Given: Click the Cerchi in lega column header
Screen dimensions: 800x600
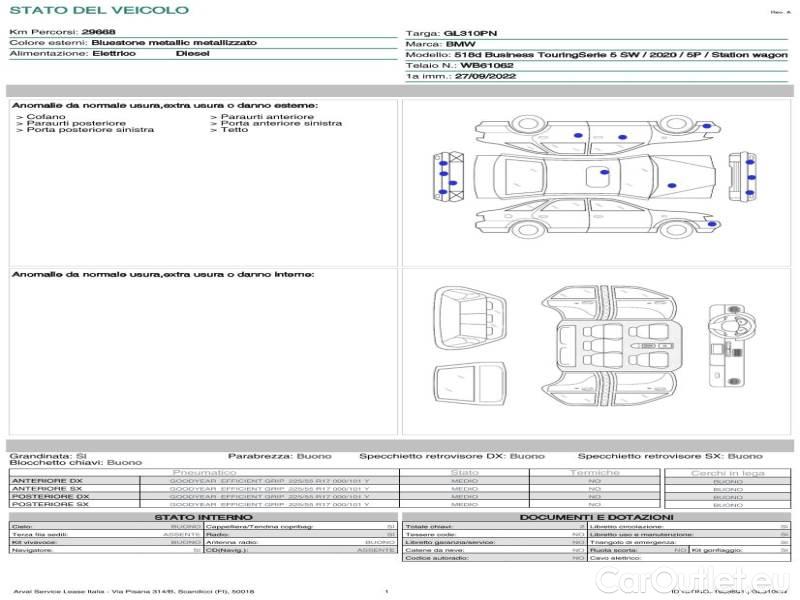Looking at the screenshot, I should point(727,472).
